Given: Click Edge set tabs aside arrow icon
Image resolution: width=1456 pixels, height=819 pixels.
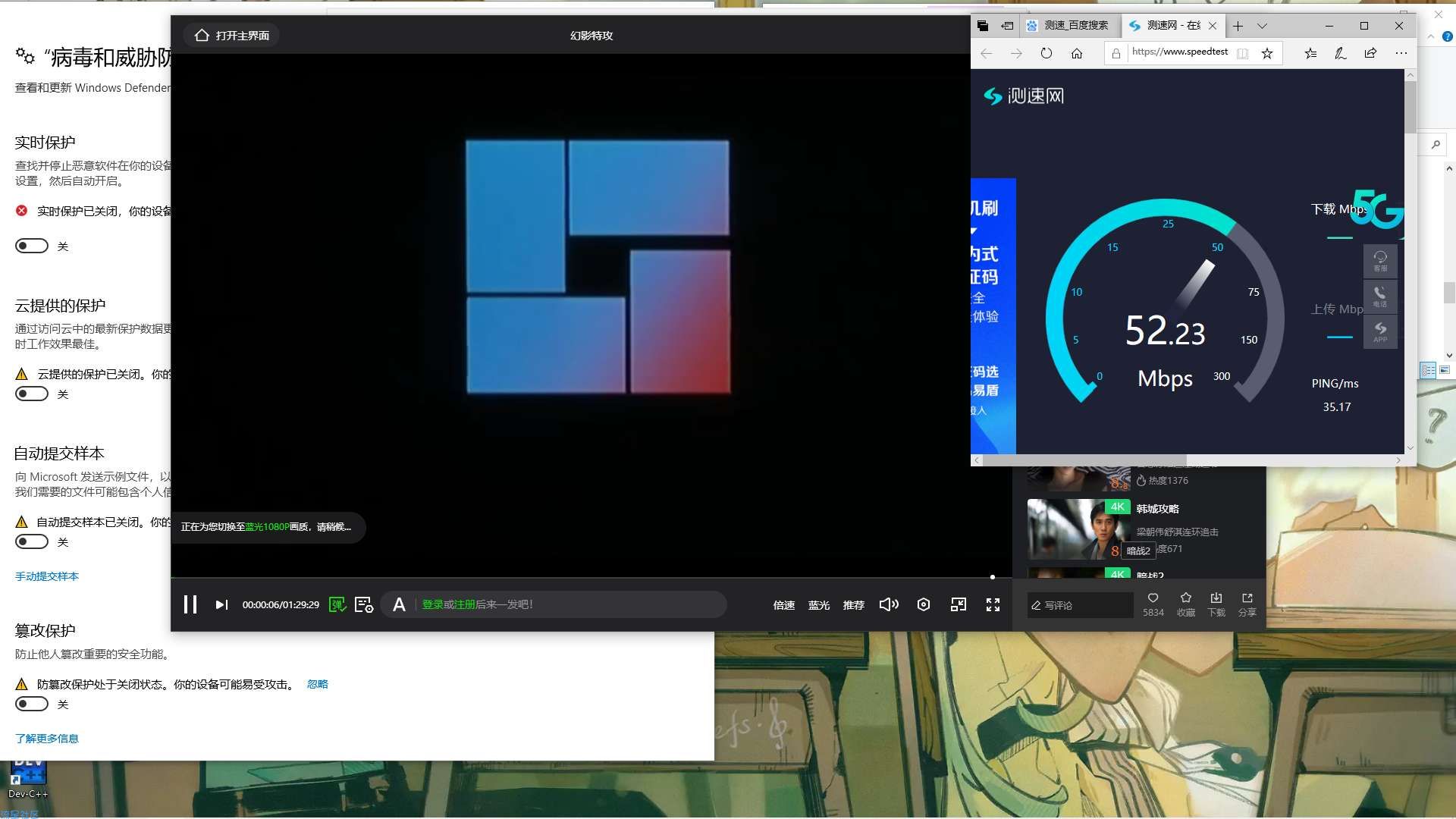Looking at the screenshot, I should point(1007,26).
